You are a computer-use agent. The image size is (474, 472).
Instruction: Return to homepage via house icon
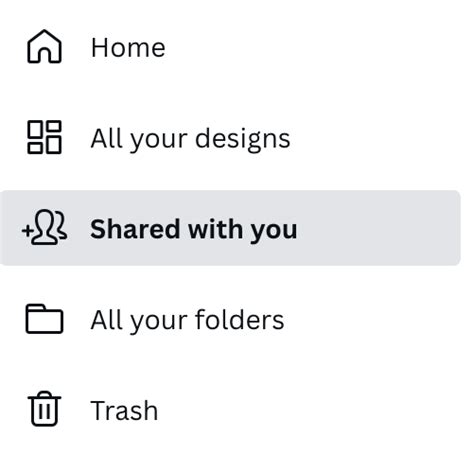point(44,46)
